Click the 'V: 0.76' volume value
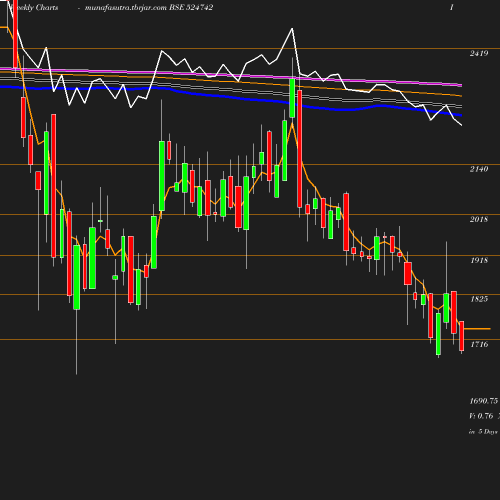500x500 pixels. coord(481,416)
